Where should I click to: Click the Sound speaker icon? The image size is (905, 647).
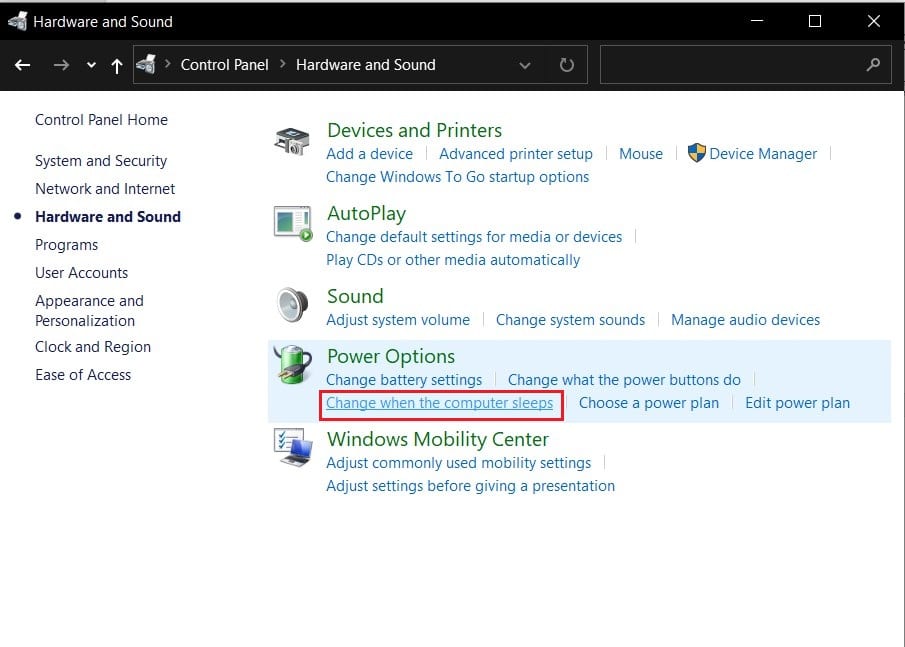[x=292, y=304]
